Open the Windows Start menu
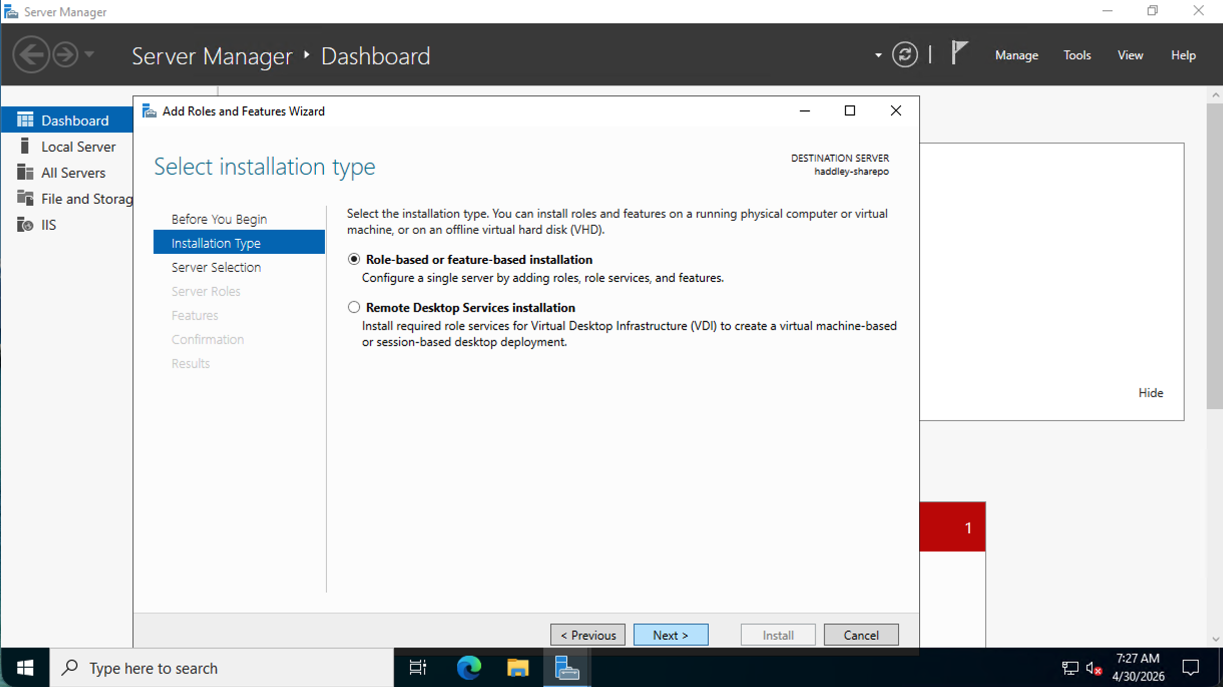Image resolution: width=1223 pixels, height=687 pixels. click(x=25, y=667)
